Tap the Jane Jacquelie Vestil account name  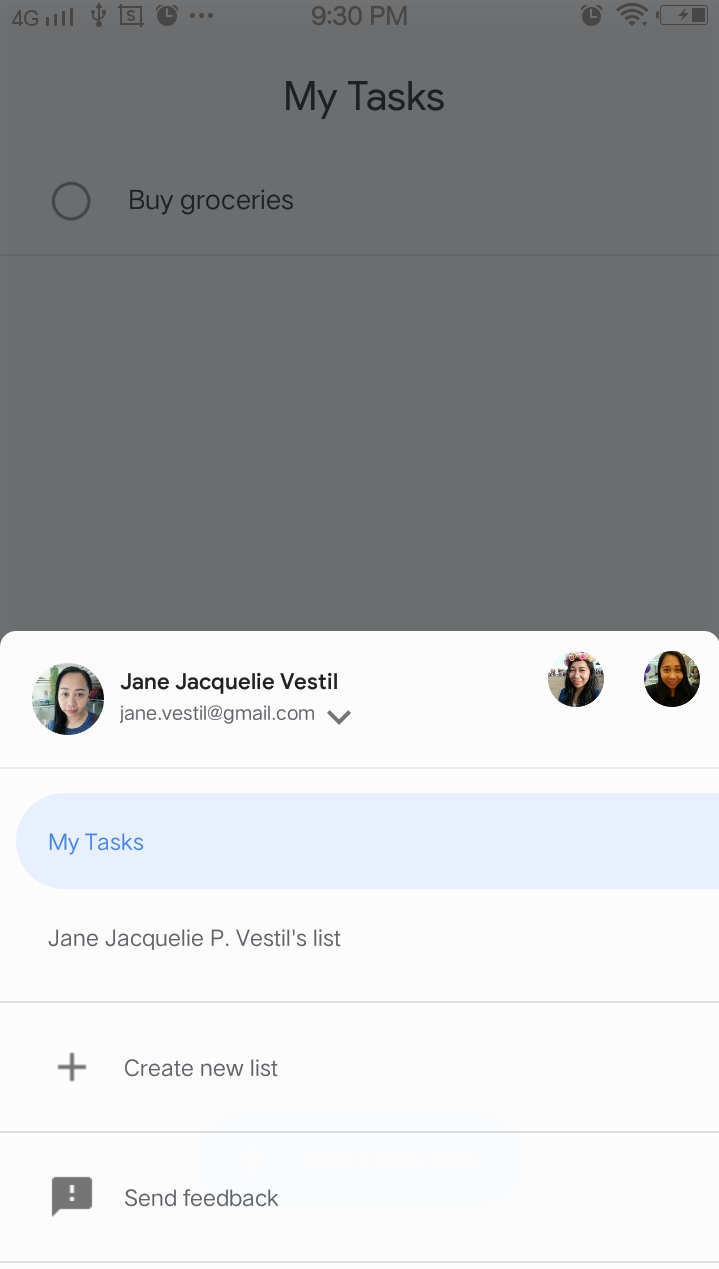229,681
